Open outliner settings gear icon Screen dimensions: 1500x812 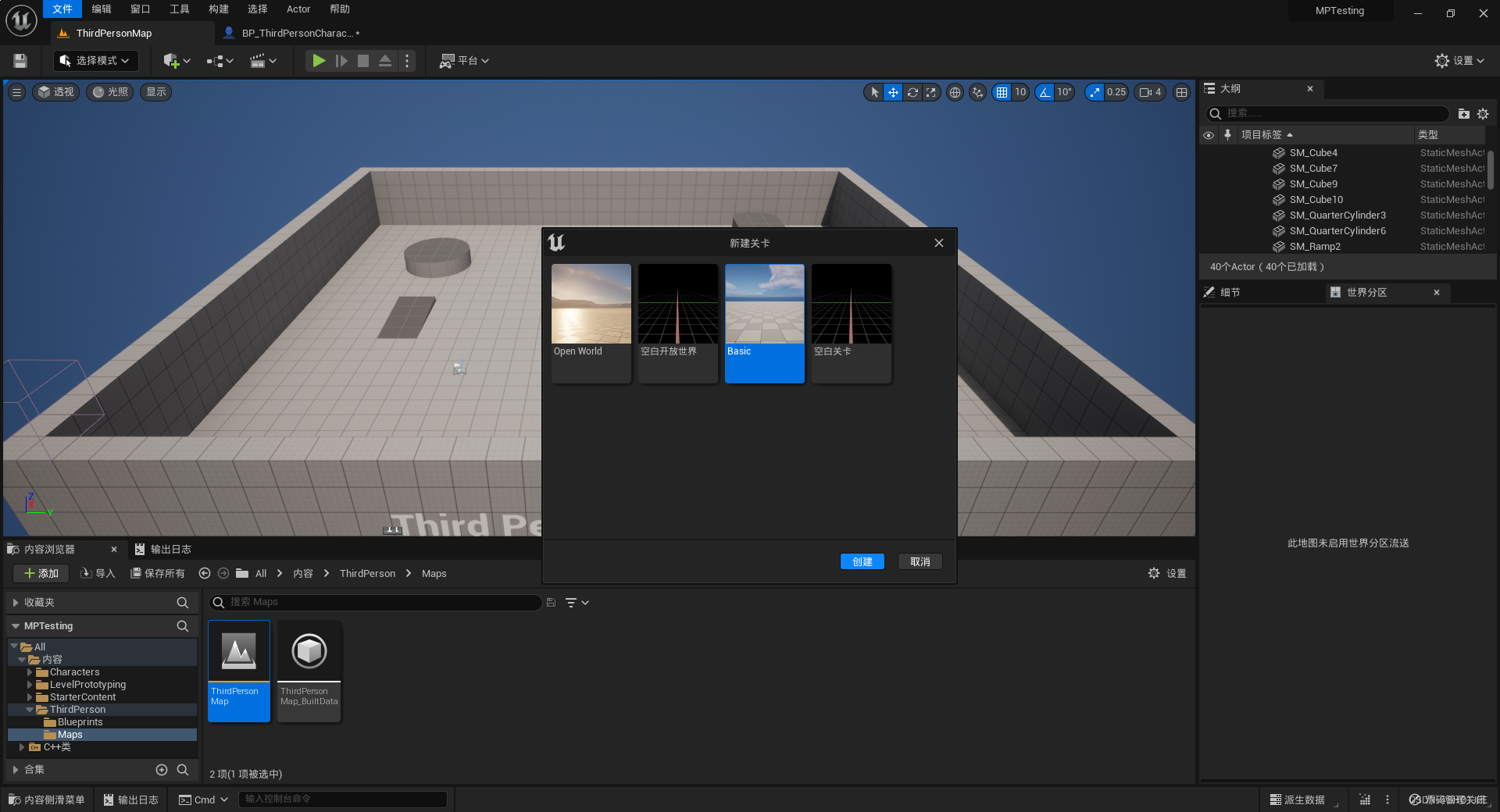(x=1483, y=113)
